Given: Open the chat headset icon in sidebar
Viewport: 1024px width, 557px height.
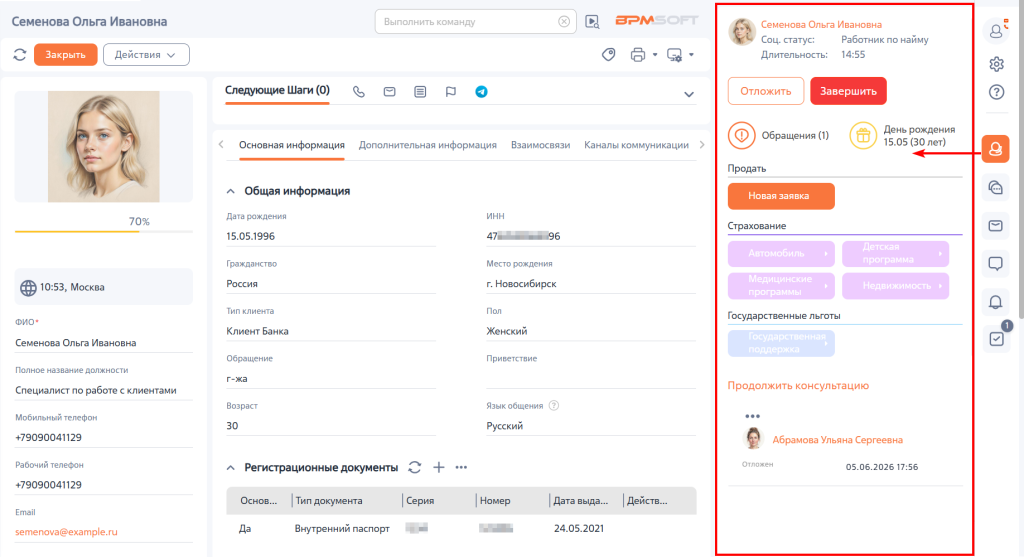Looking at the screenshot, I should pos(995,188).
